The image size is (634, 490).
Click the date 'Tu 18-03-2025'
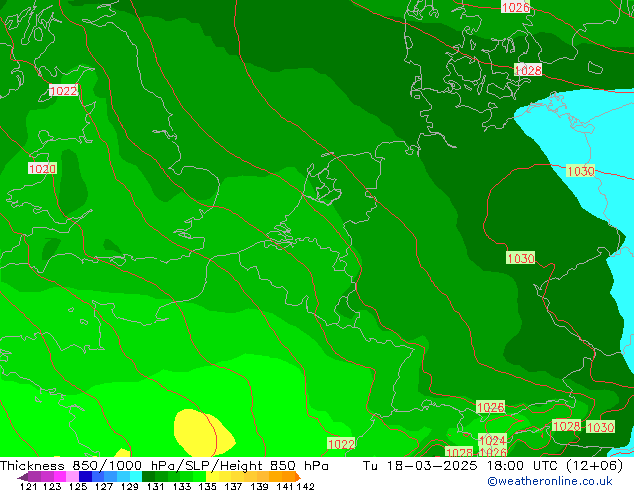[x=421, y=466]
